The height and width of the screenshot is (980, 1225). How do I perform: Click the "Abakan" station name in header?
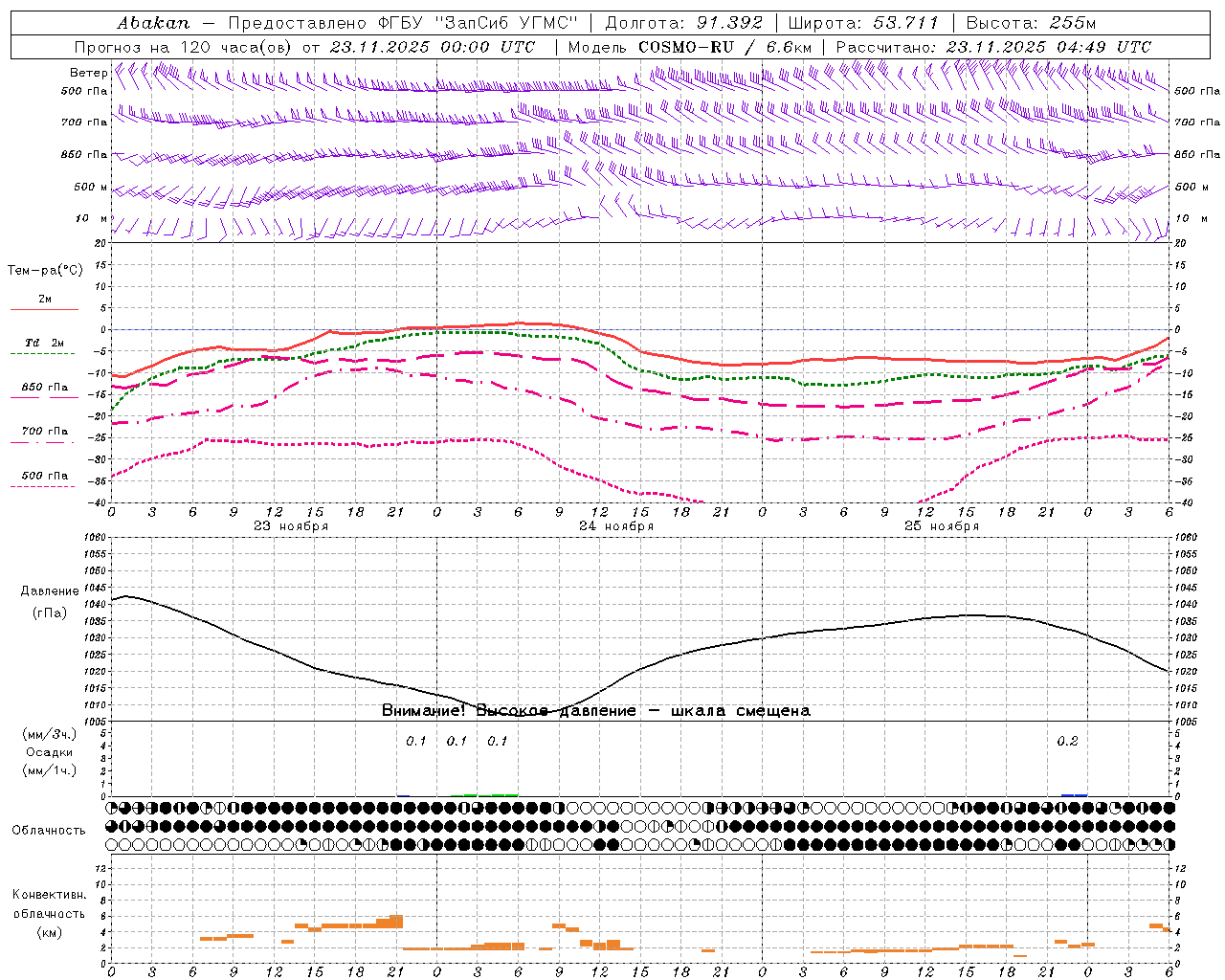(153, 22)
